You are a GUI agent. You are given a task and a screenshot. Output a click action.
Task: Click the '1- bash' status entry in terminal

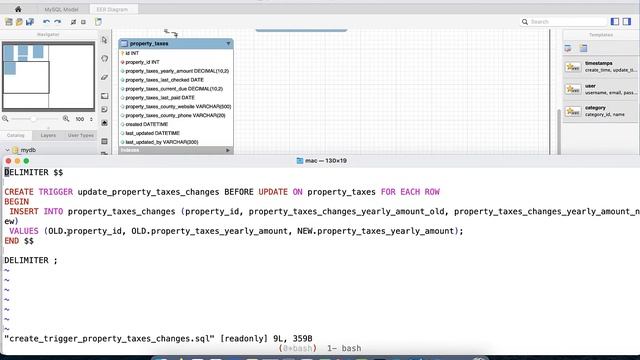coord(344,349)
